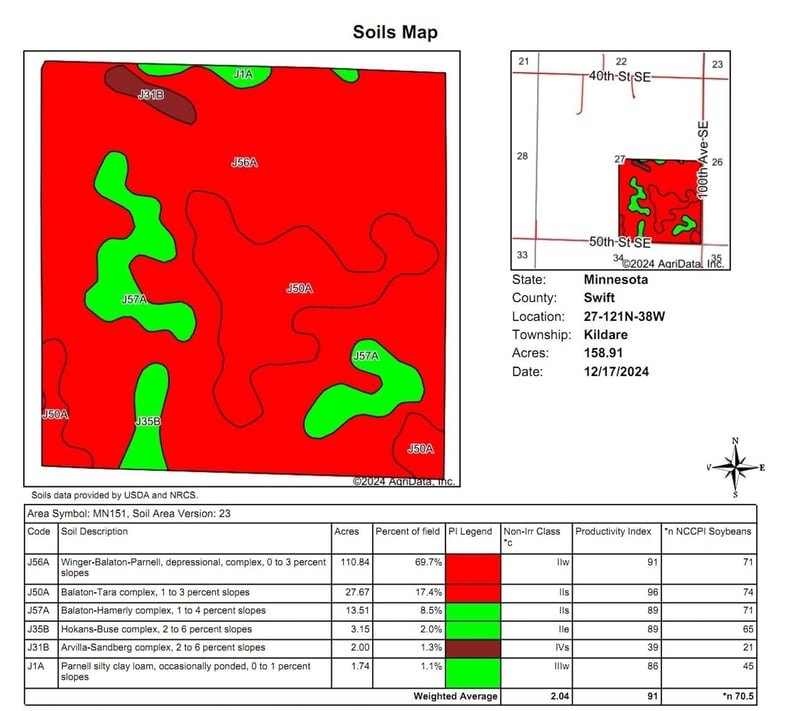
Task: Select the "*n NCCPI Soybeans" column header
Action: (708, 531)
